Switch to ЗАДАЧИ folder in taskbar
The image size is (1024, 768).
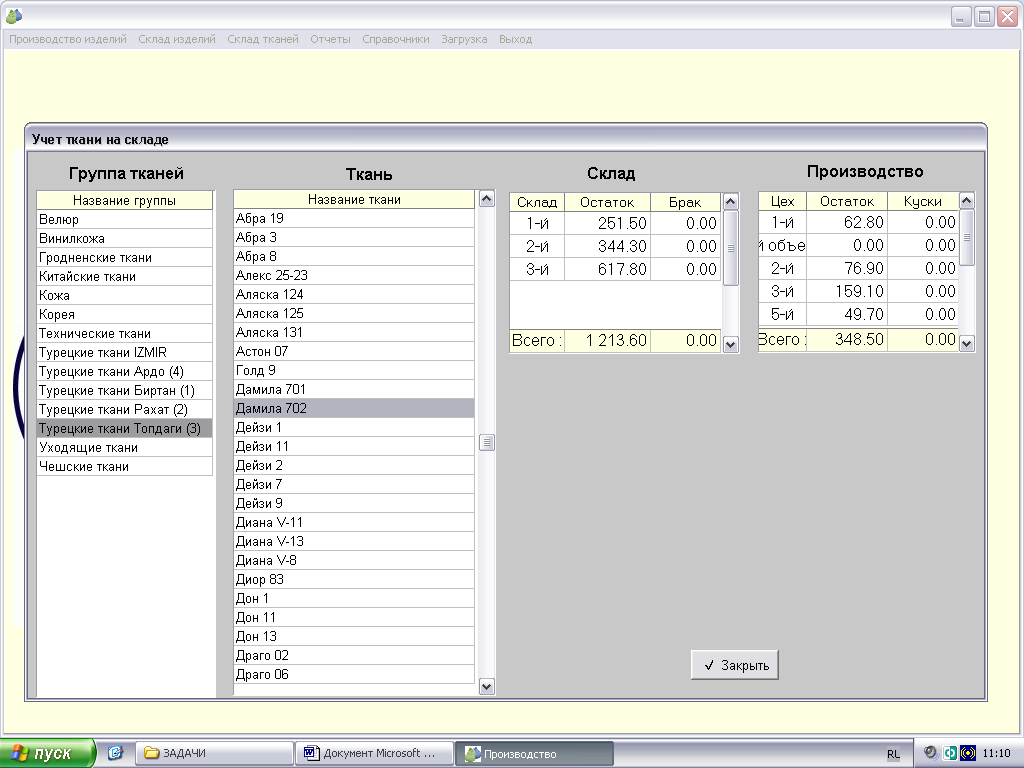click(214, 753)
